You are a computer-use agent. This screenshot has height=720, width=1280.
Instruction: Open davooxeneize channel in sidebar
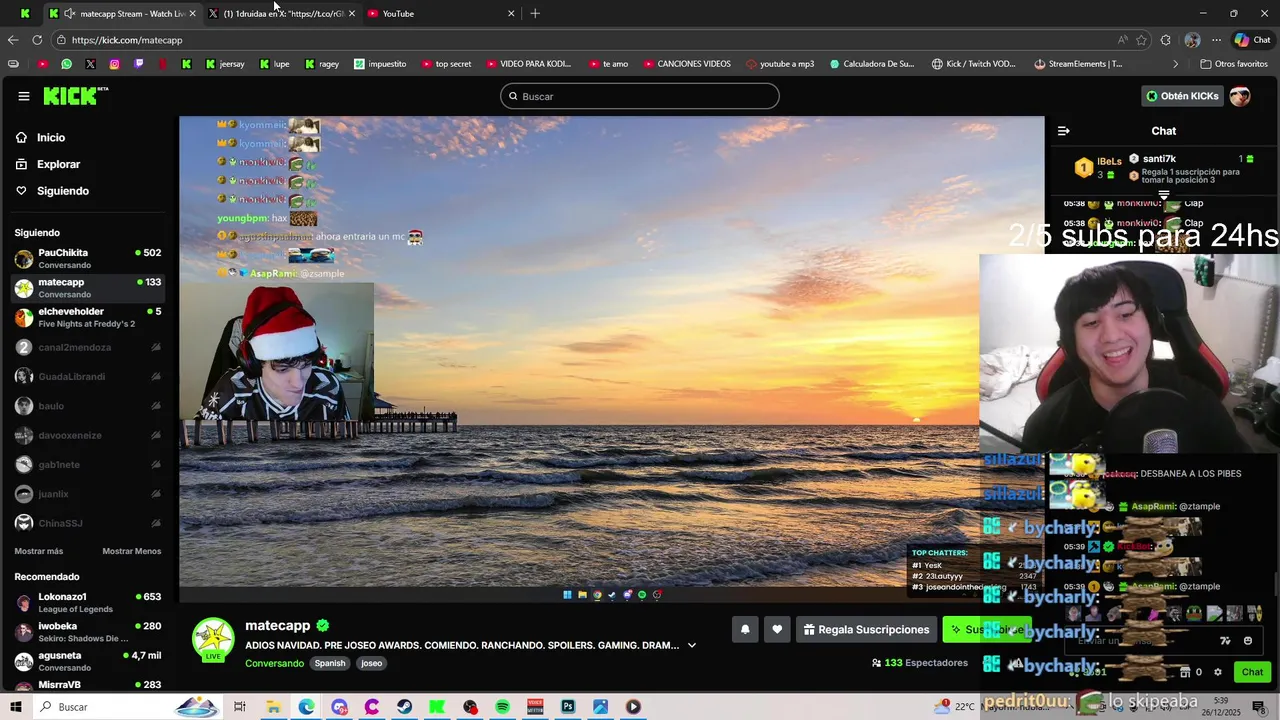88,435
